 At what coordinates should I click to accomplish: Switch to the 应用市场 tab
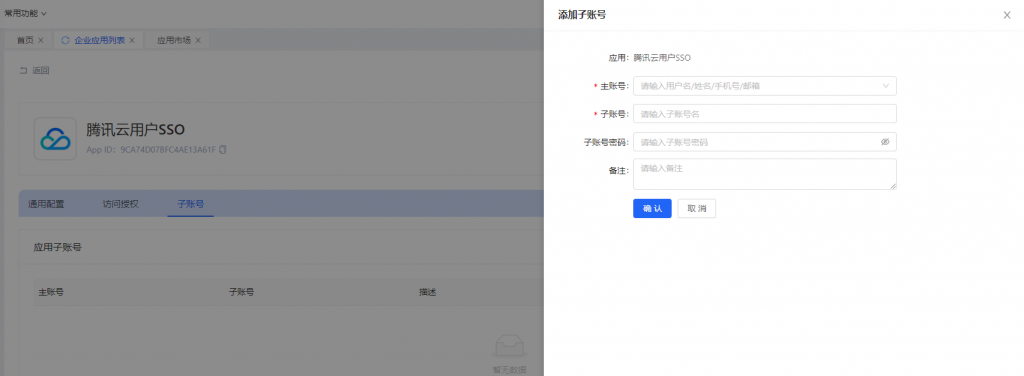coord(174,40)
